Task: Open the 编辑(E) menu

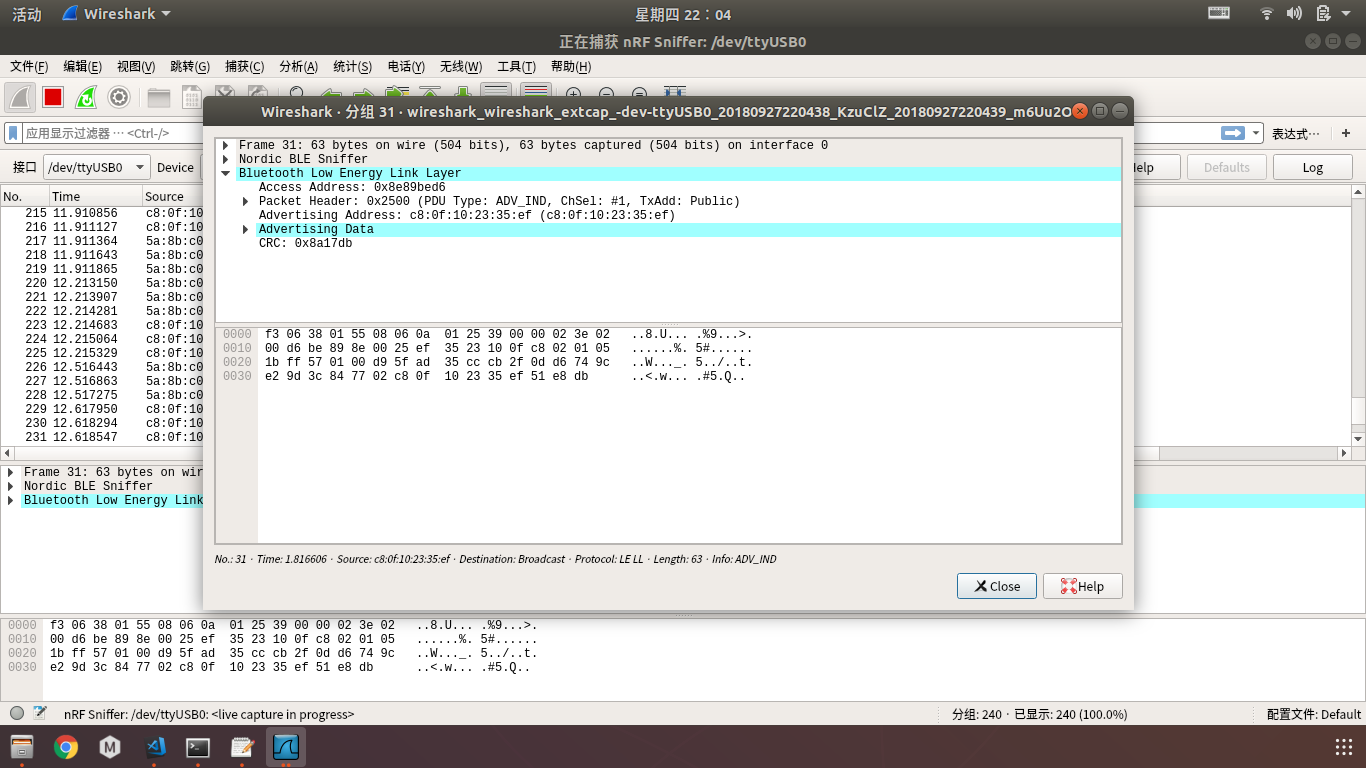Action: (82, 66)
